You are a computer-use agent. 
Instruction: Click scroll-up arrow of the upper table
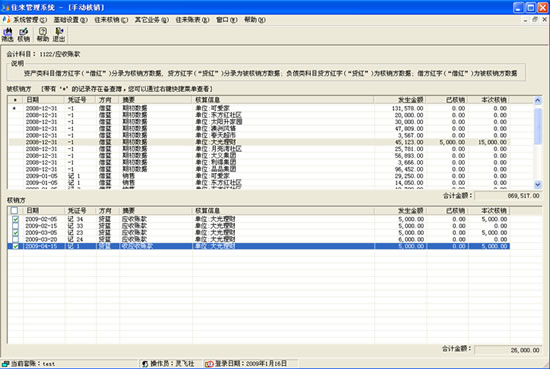(x=538, y=100)
